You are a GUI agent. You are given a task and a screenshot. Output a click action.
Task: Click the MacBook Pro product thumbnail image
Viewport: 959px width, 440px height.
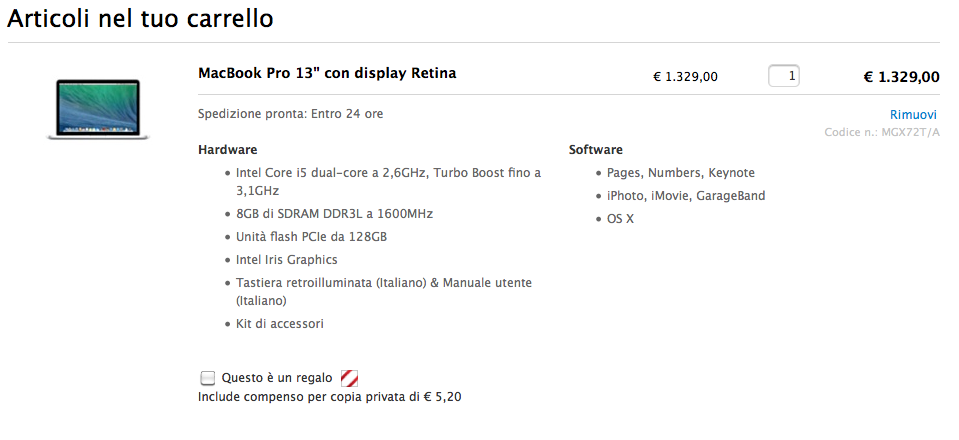click(96, 108)
